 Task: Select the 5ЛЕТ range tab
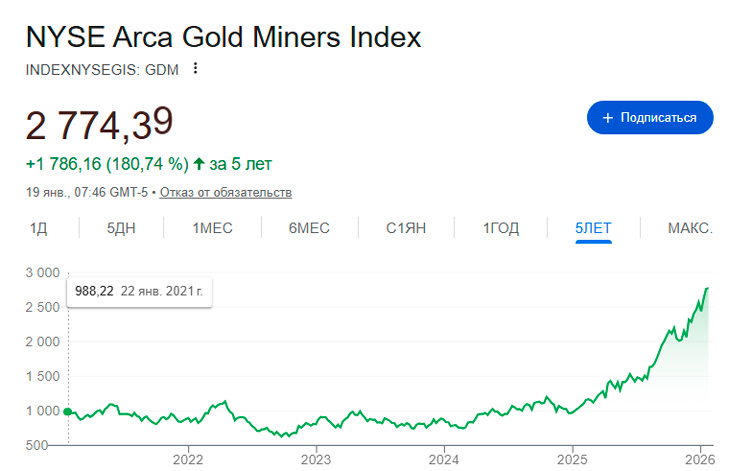593,228
